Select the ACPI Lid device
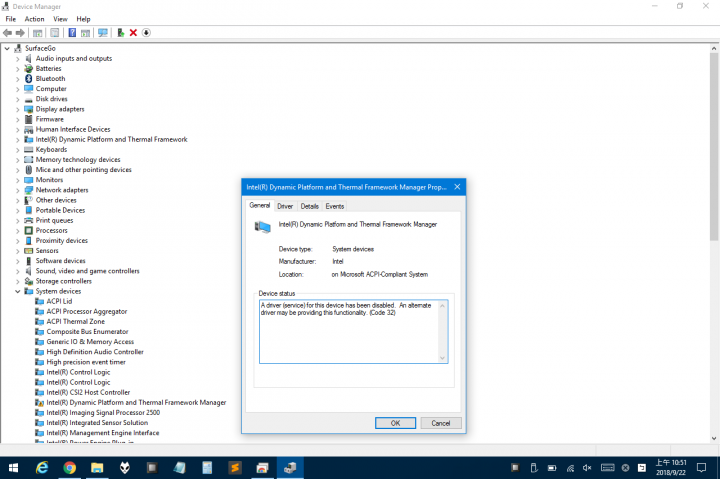This screenshot has width=720, height=479. coord(59,301)
